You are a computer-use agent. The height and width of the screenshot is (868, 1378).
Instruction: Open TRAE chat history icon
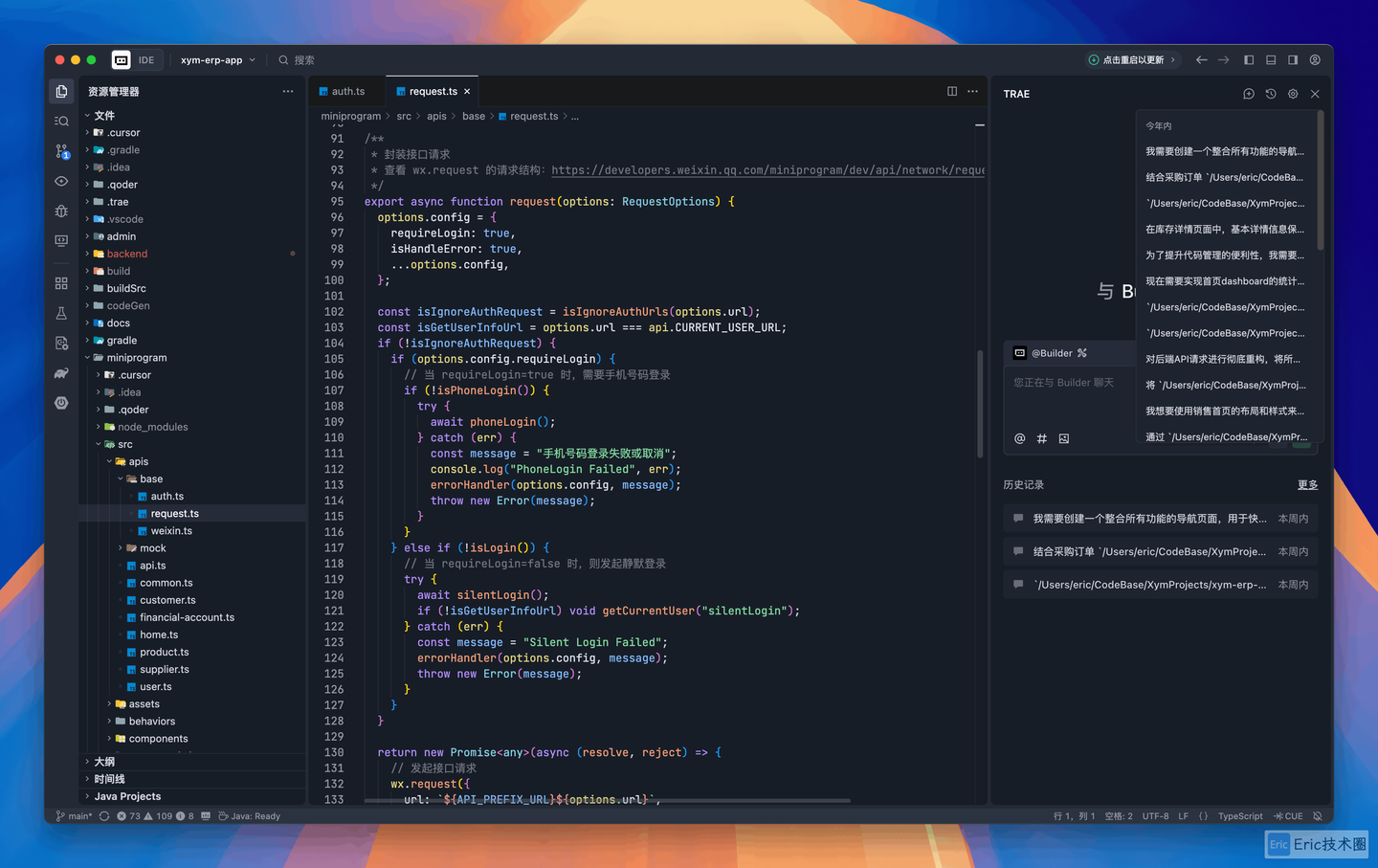point(1271,94)
